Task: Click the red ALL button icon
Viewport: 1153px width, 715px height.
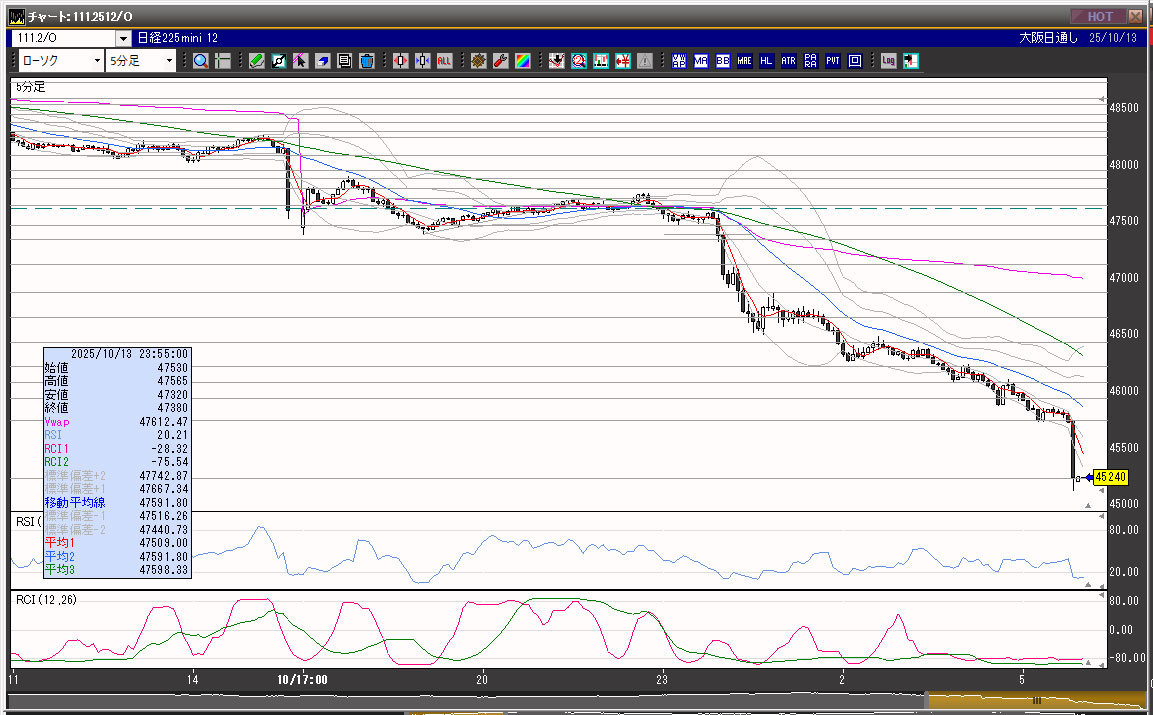Action: point(444,61)
